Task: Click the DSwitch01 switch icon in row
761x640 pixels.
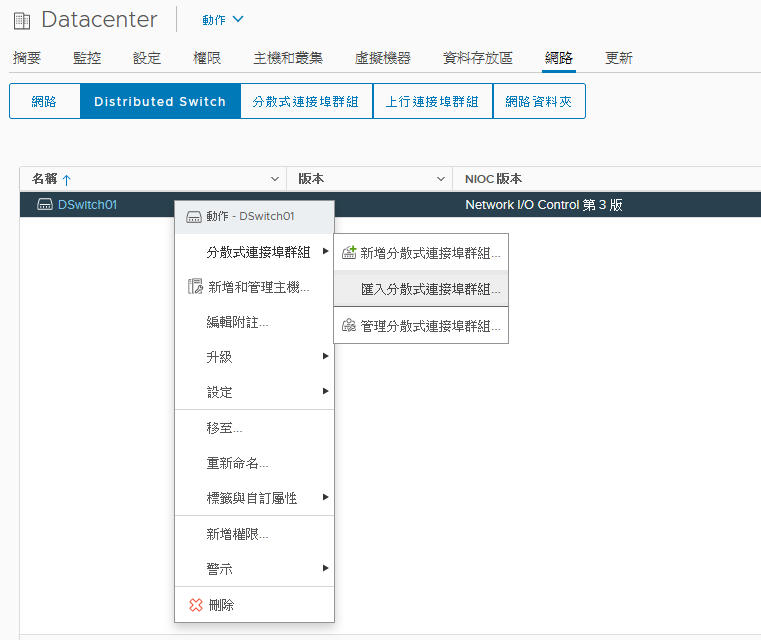Action: [45, 204]
